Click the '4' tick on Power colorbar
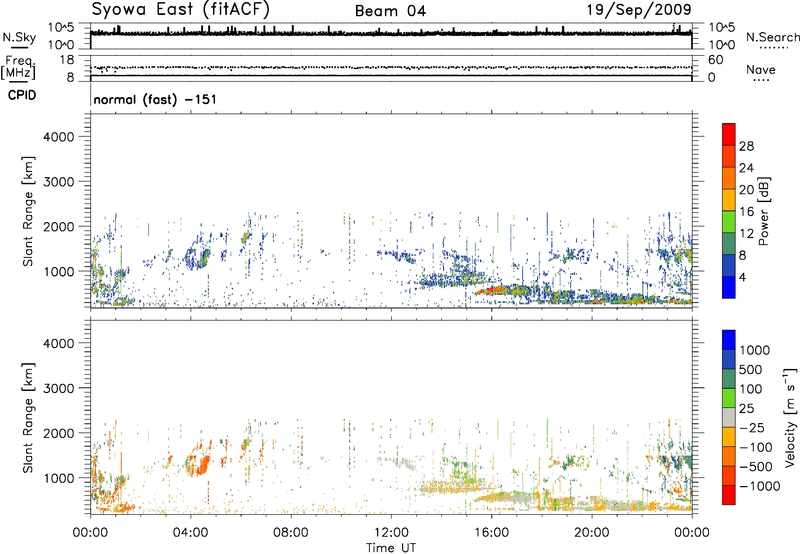800x554 pixels. 743,278
